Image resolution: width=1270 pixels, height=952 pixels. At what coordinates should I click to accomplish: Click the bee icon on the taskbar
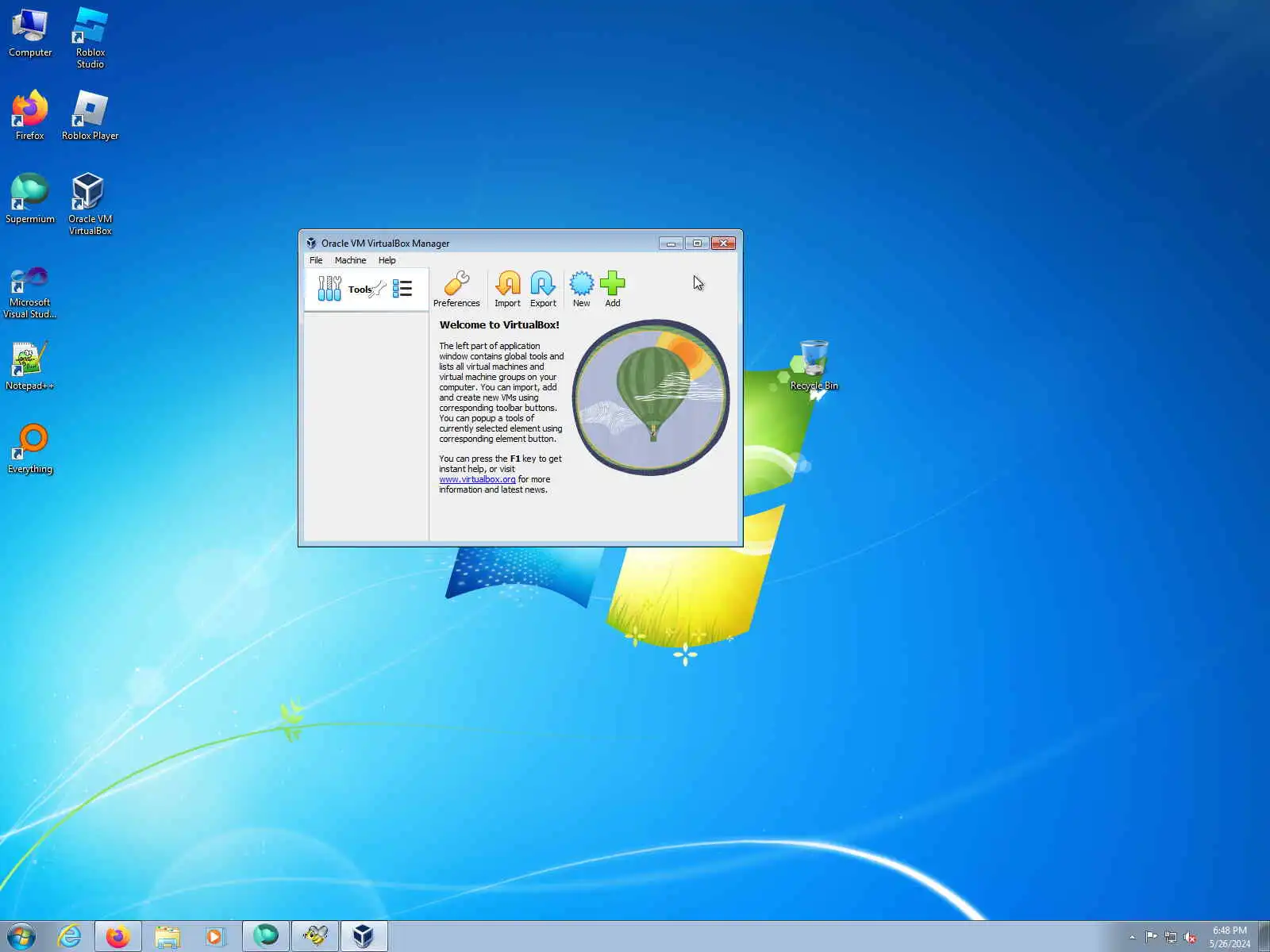[x=315, y=936]
